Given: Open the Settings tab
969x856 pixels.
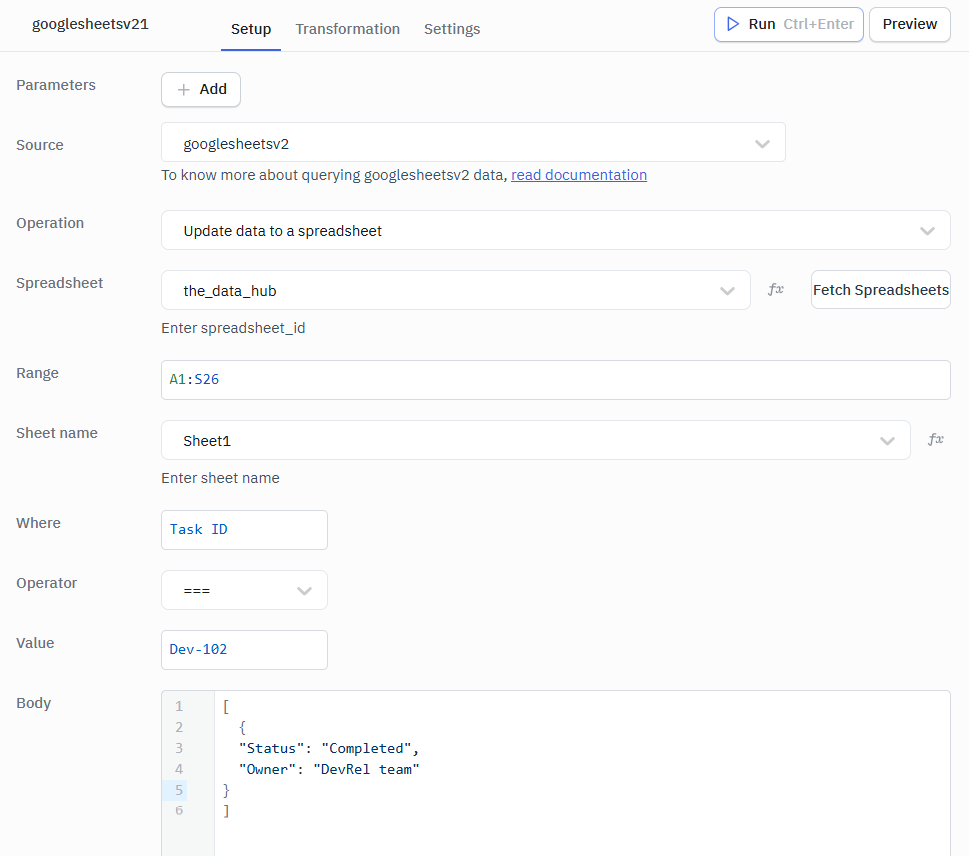Looking at the screenshot, I should [451, 29].
